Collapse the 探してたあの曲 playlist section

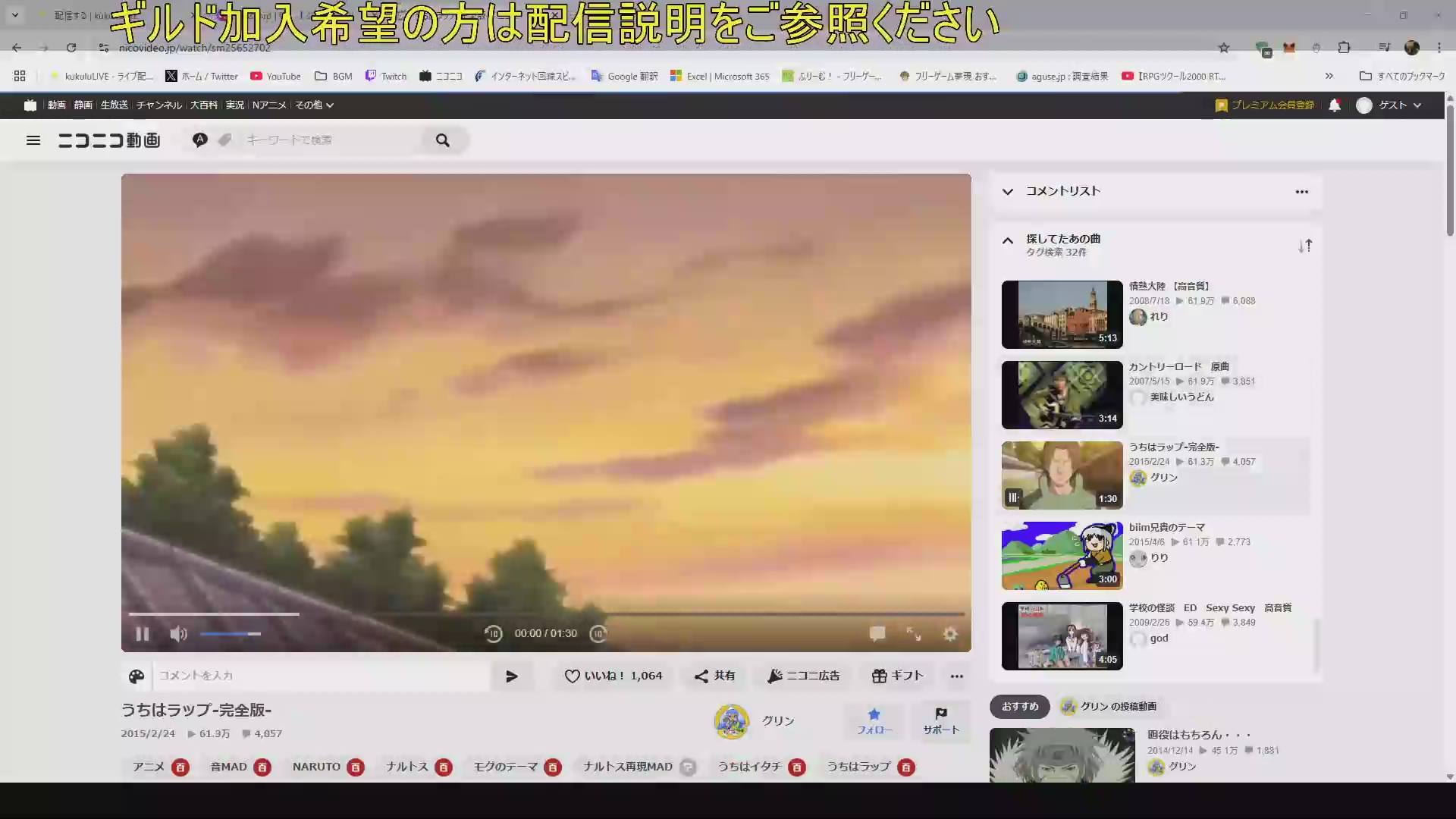(1008, 241)
